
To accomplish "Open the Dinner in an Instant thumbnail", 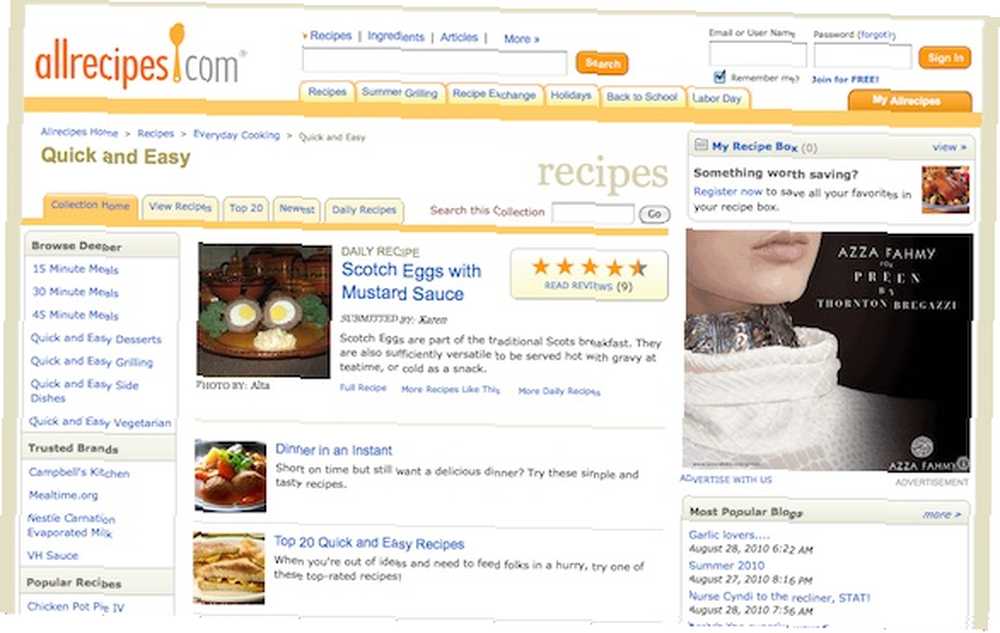I will pos(230,476).
